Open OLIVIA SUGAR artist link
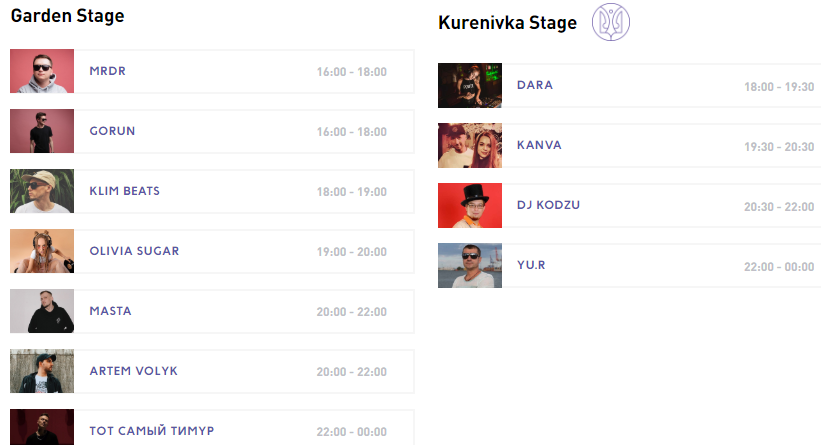 pos(134,251)
